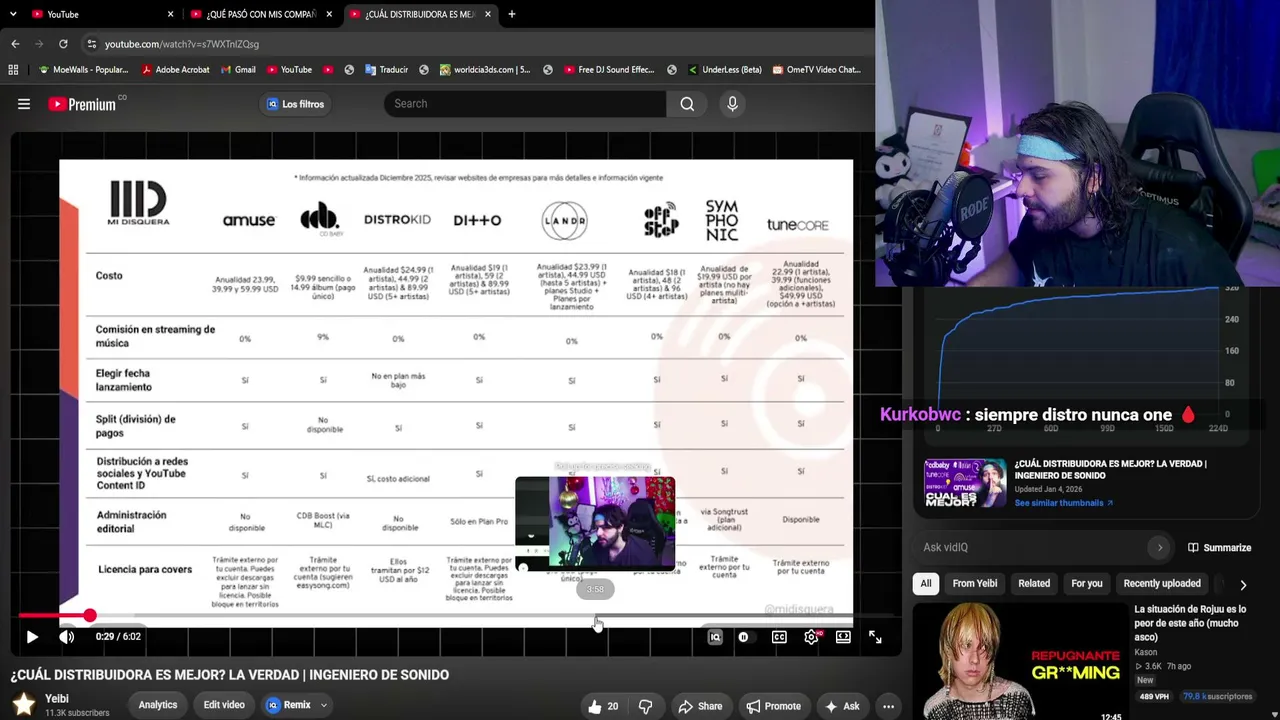The image size is (1280, 720).
Task: Select the All filter chip
Action: (926, 584)
